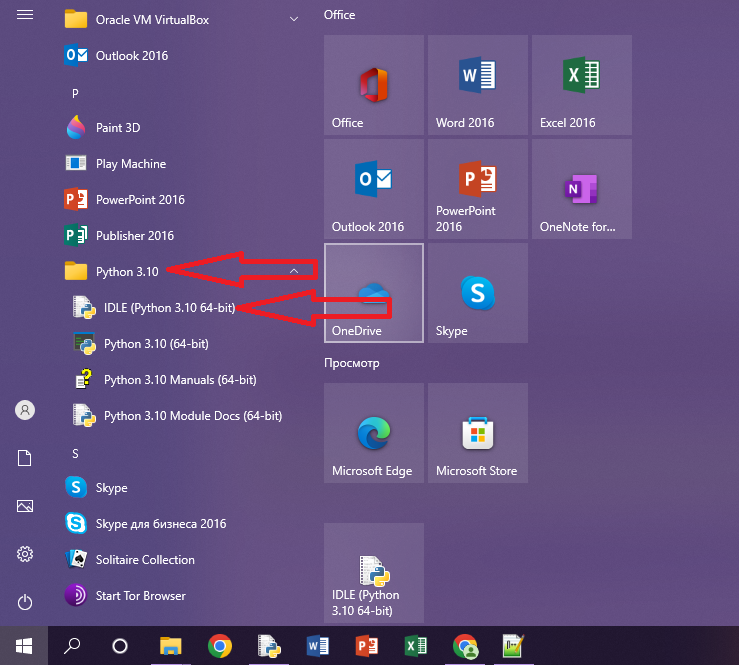Open taskbar Search magnifier
The image size is (739, 665).
tap(72, 646)
